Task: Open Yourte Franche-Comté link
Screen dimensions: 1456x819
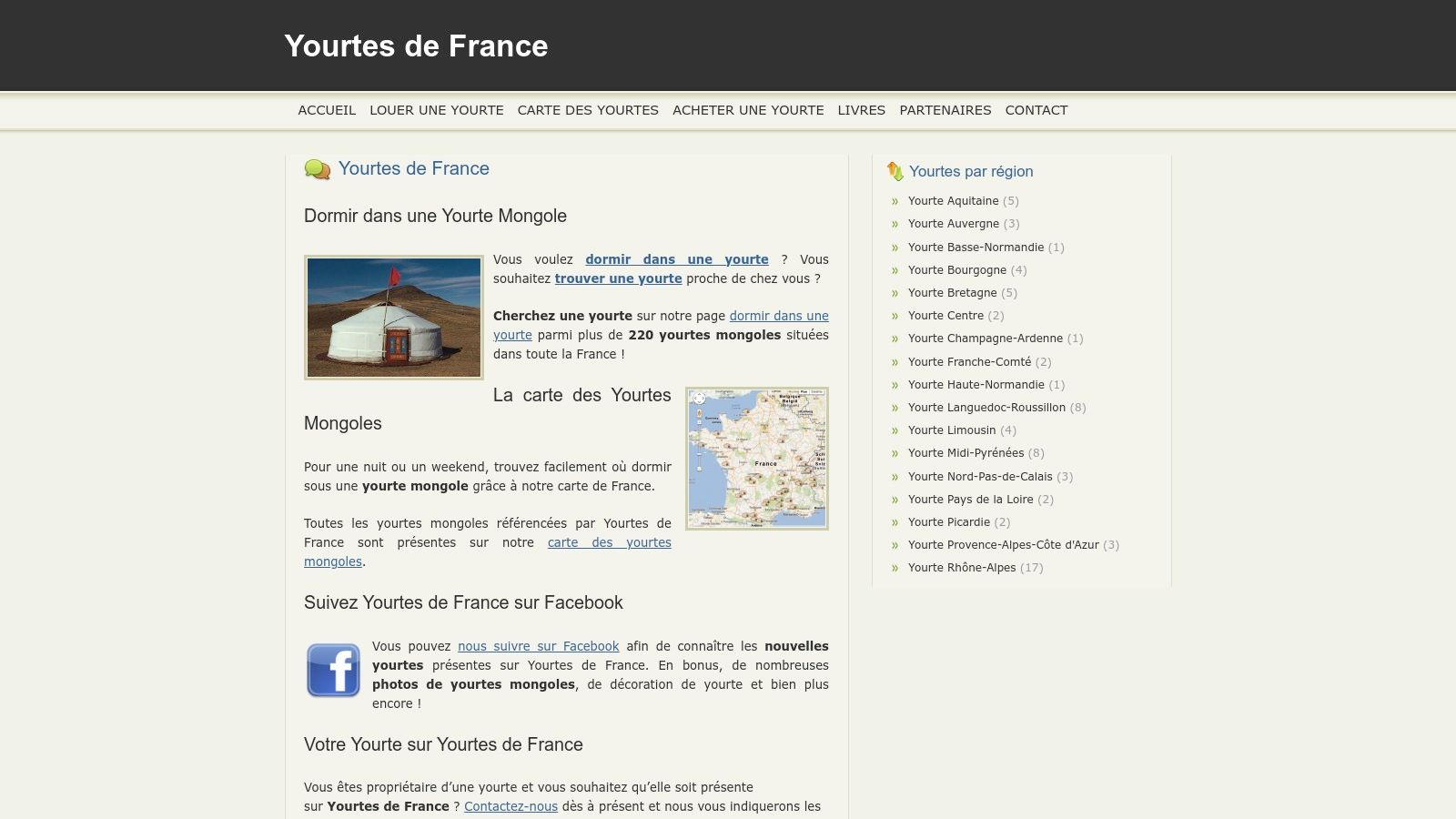Action: point(970,362)
